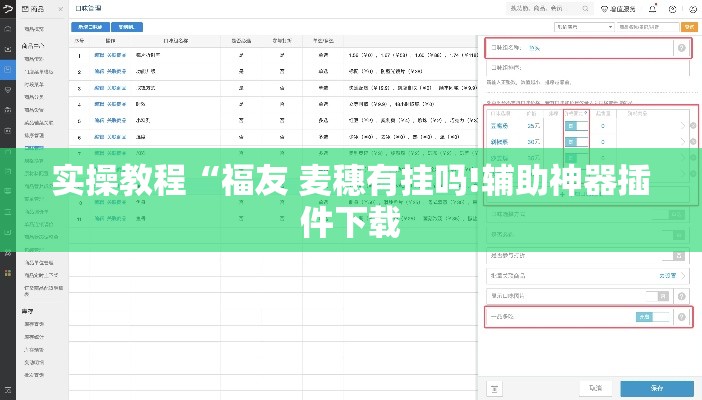Toggle the switch in the first flavor row
The image size is (702, 400).
(x=576, y=126)
